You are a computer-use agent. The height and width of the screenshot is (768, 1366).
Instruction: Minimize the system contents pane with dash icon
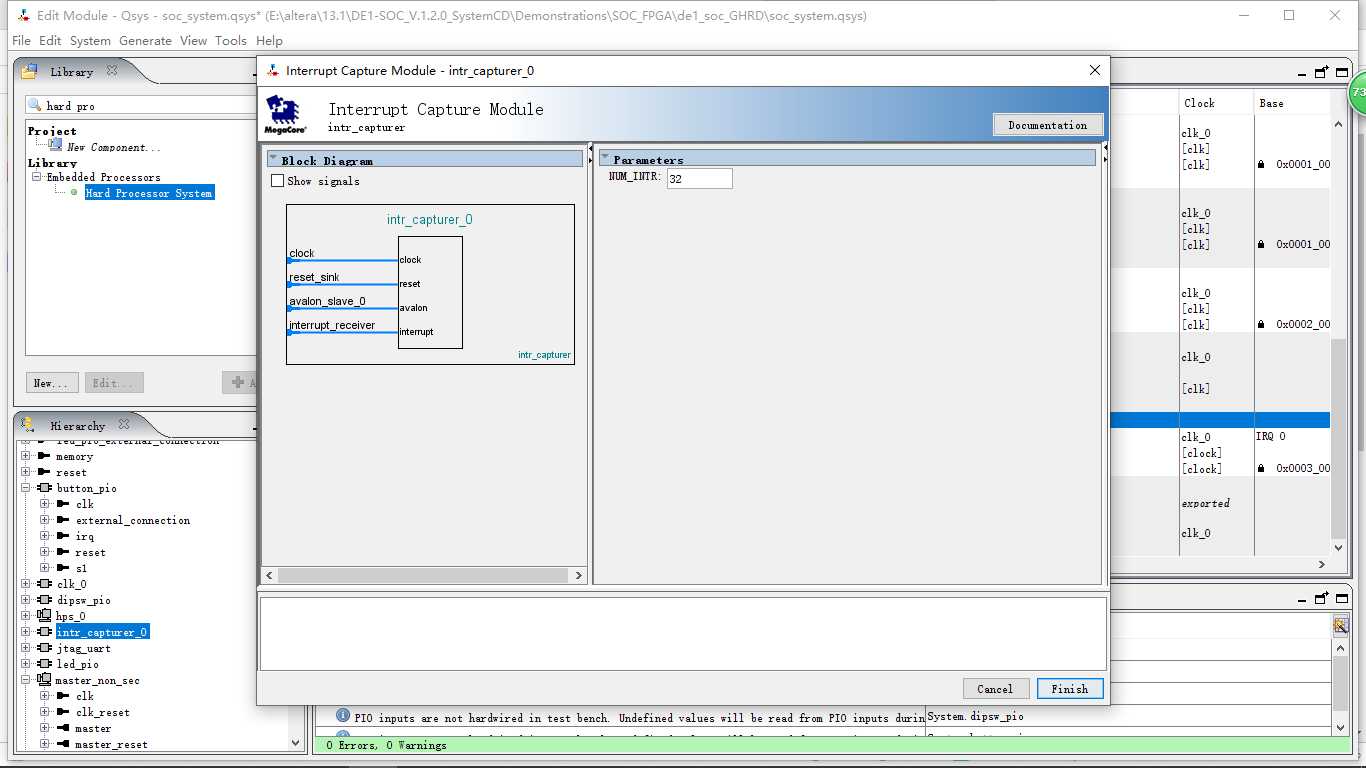(1302, 74)
